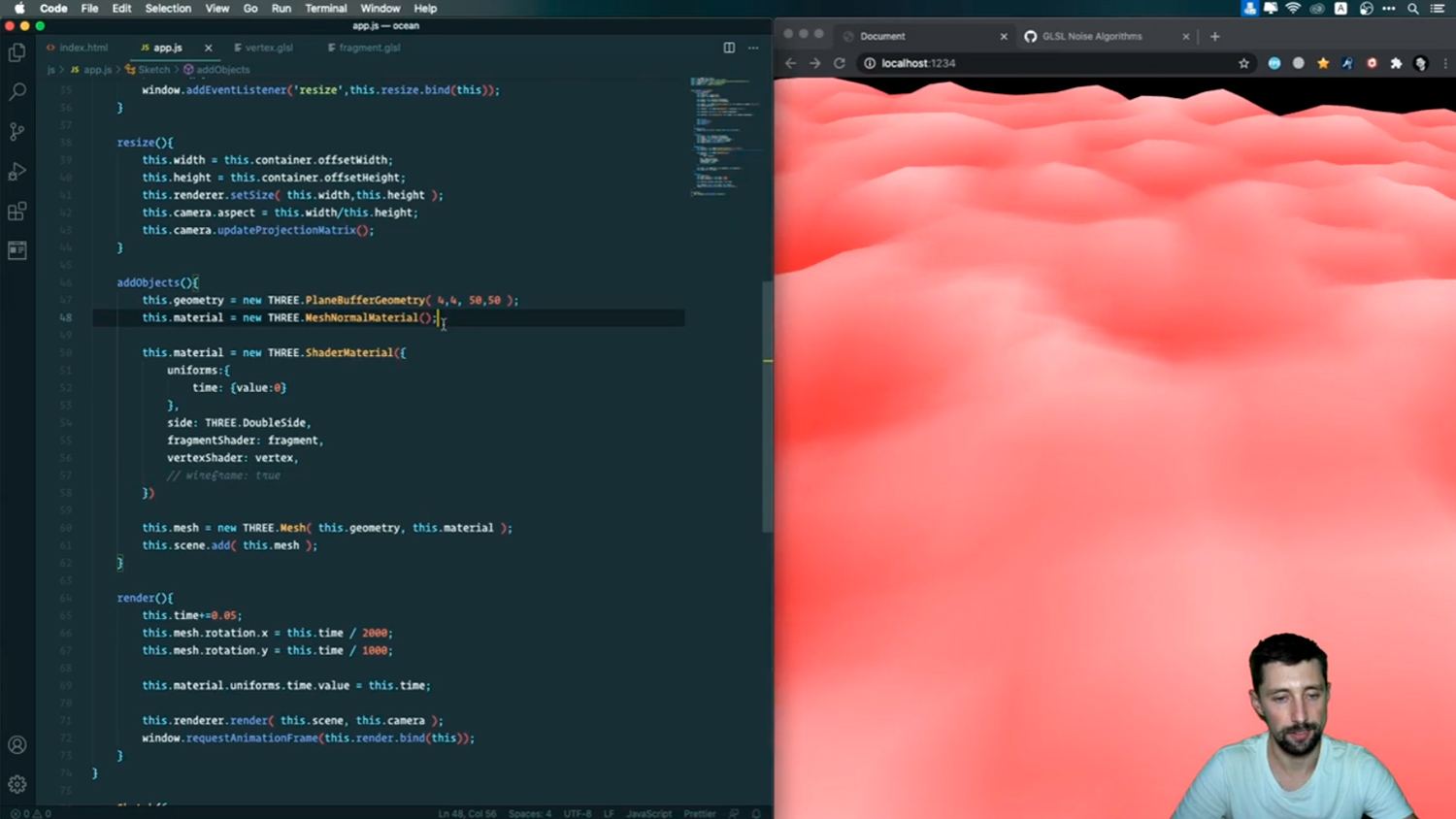Open the Explorer icon in the activity bar

point(17,52)
